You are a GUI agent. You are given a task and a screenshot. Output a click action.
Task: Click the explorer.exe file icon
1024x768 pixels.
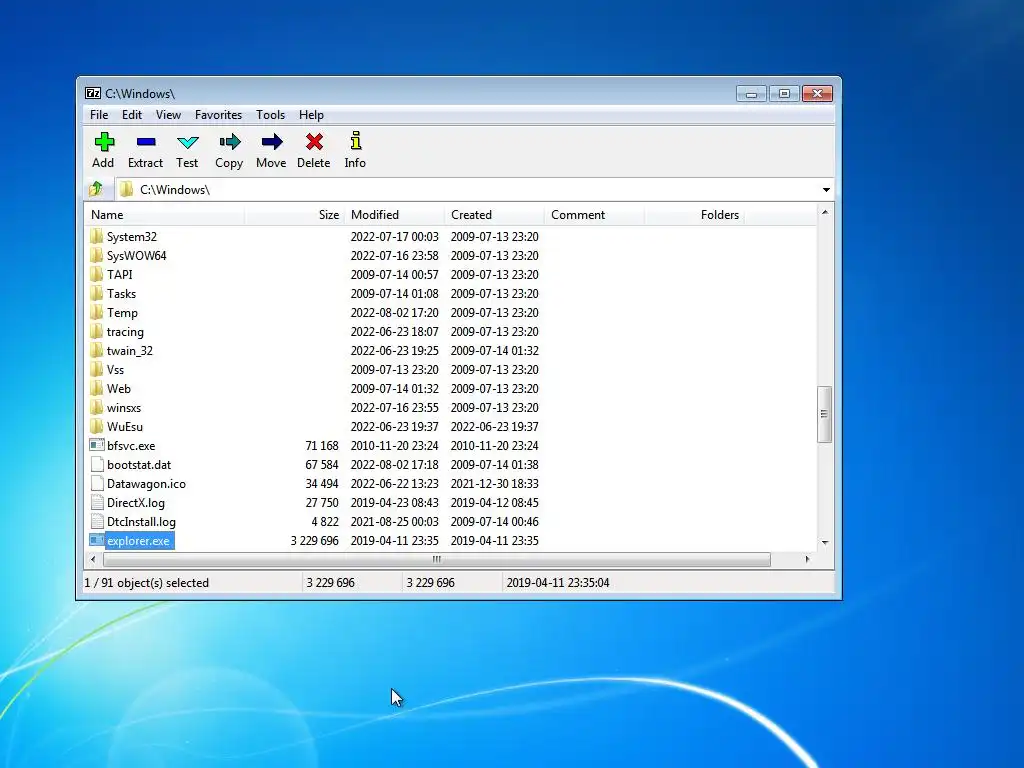[97, 540]
